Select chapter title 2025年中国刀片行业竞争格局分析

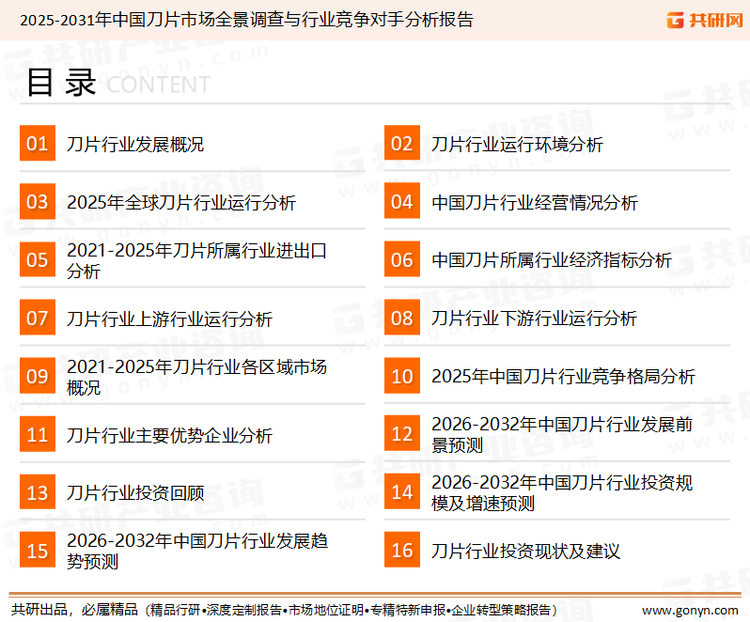(x=563, y=377)
